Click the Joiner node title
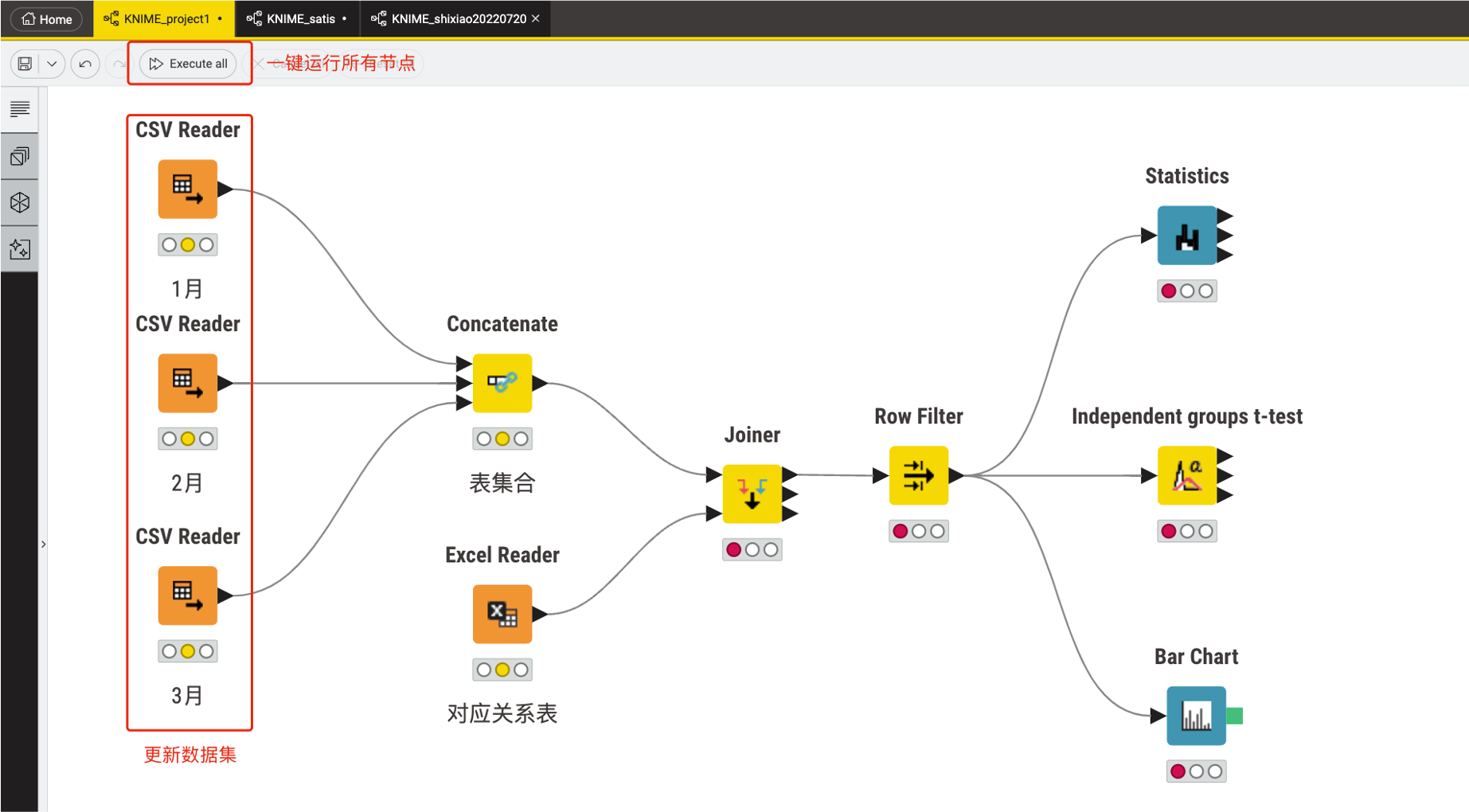 [752, 435]
